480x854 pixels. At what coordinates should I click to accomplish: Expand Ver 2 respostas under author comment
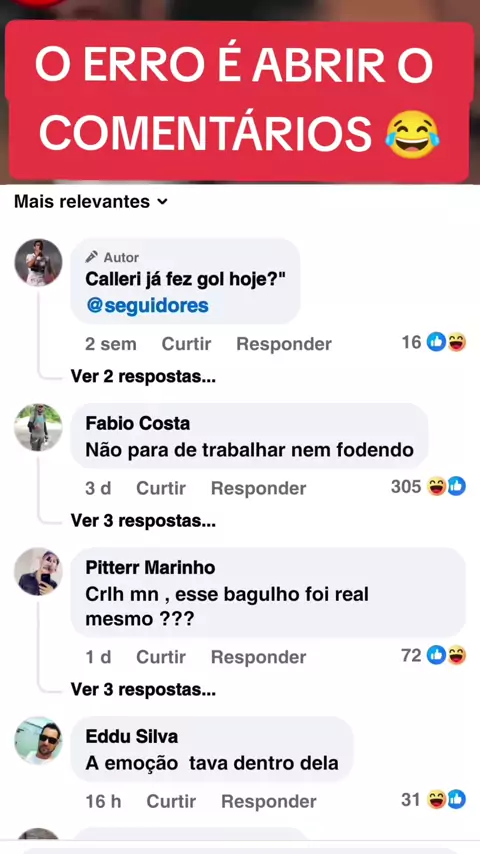(143, 377)
